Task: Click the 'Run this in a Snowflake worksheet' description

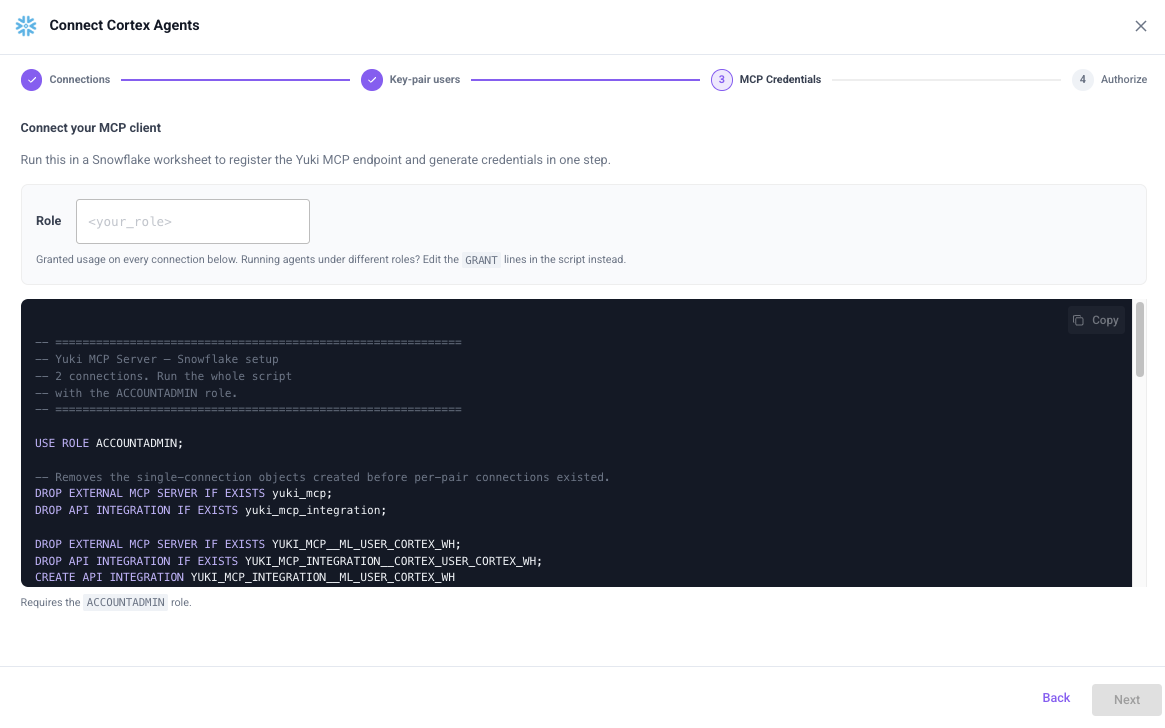Action: 316,160
